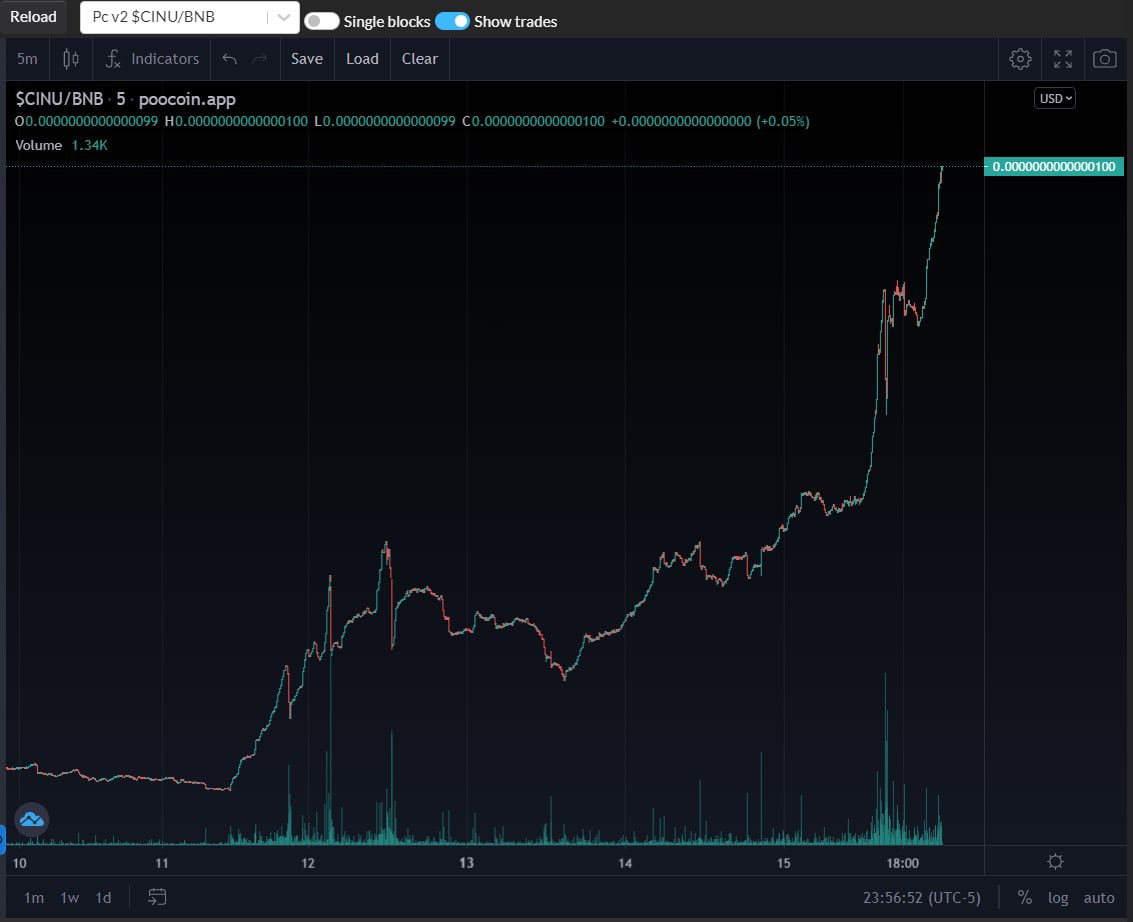
Task: Clear the chart drawings
Action: coord(420,59)
